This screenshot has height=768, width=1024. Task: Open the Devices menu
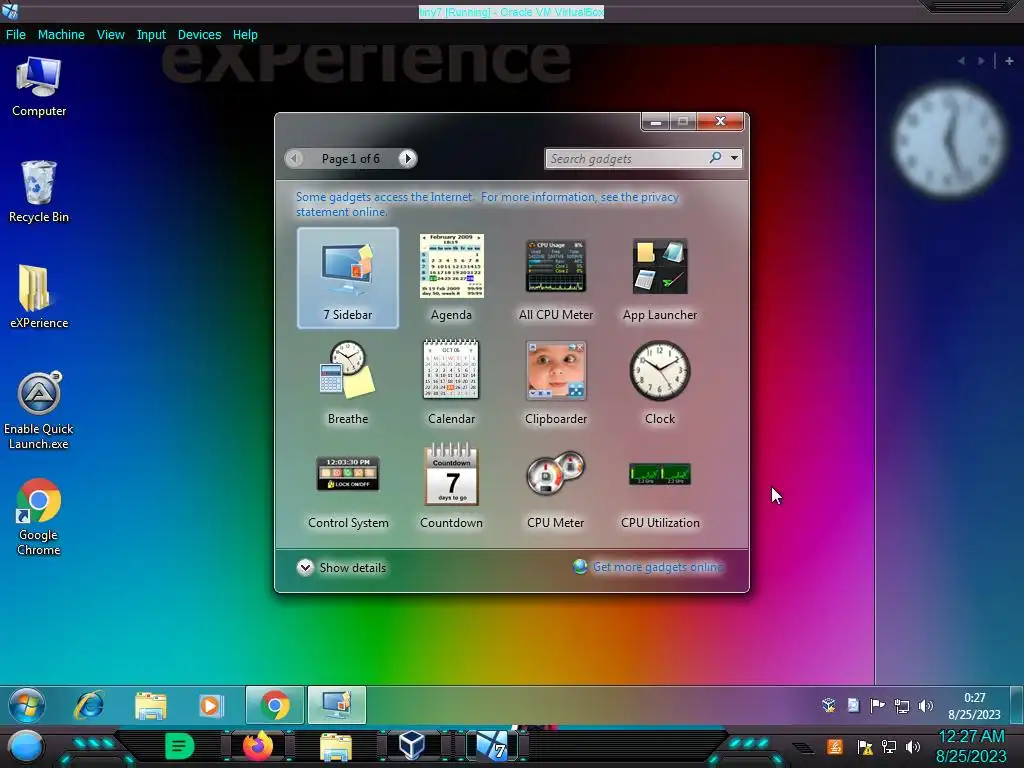tap(199, 35)
